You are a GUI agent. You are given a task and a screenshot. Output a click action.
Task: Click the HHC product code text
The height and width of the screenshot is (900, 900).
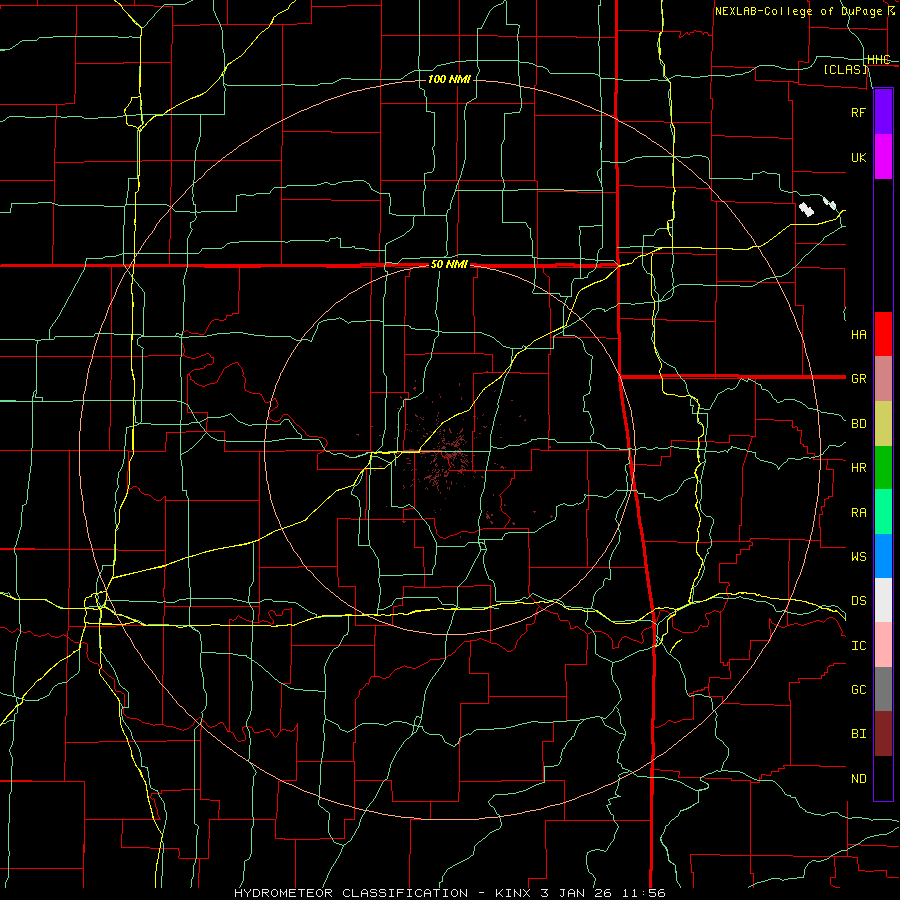click(879, 60)
